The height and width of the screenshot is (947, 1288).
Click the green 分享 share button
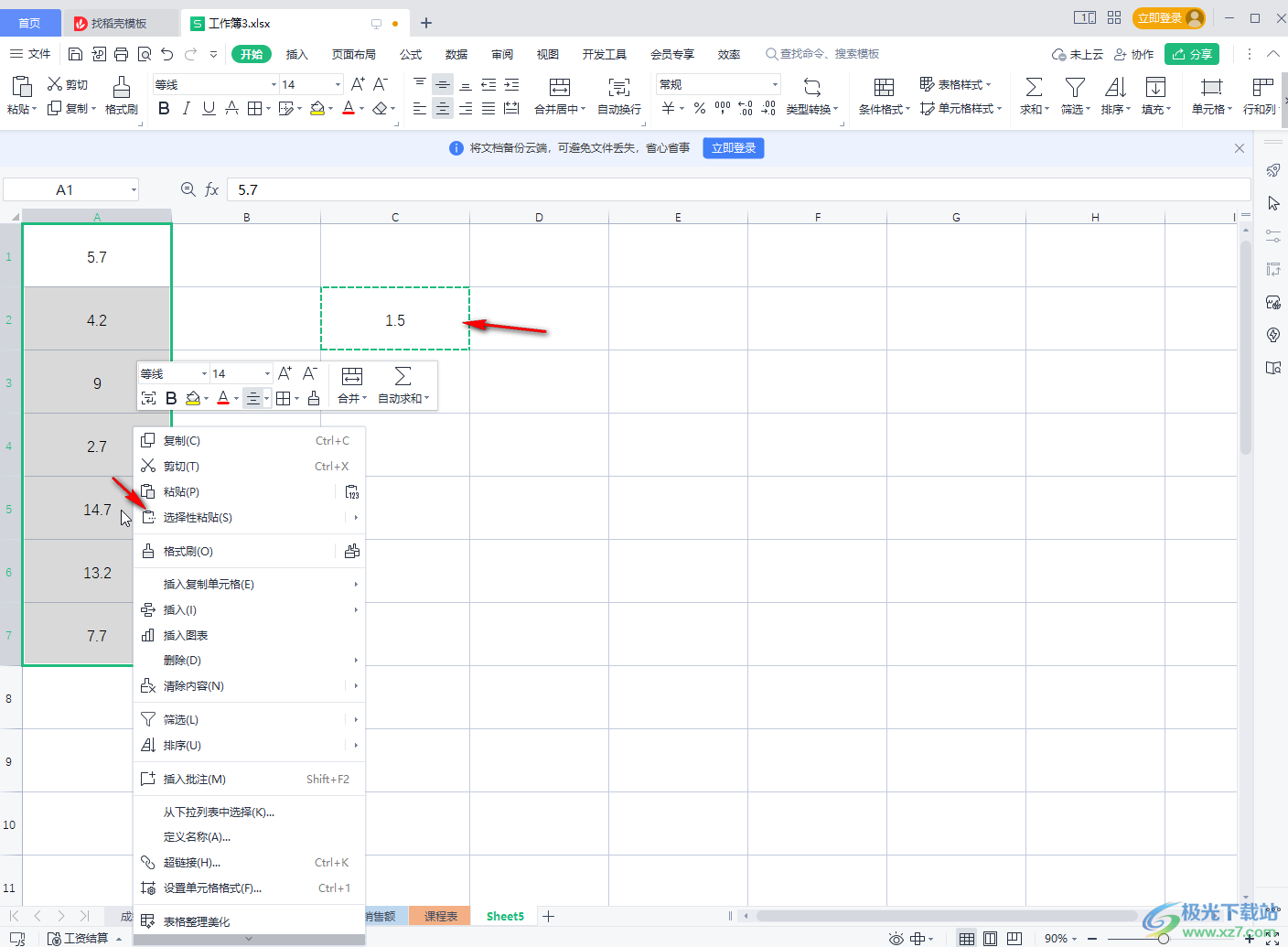(x=1192, y=54)
